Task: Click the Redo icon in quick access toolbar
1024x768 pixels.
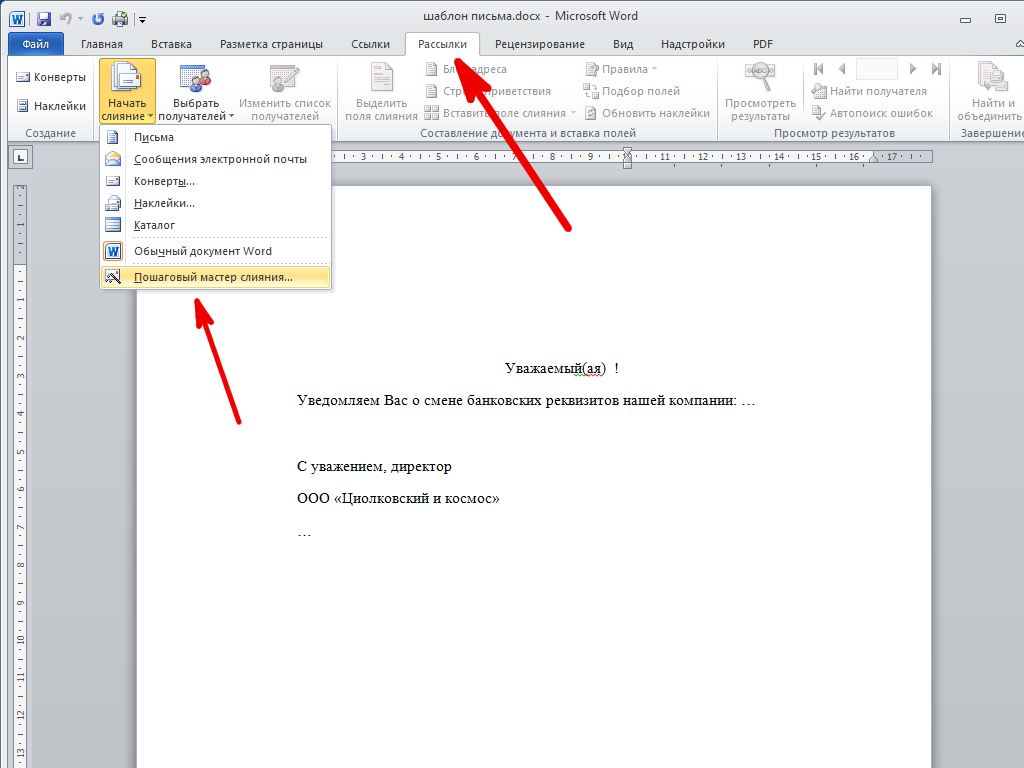Action: pyautogui.click(x=98, y=19)
